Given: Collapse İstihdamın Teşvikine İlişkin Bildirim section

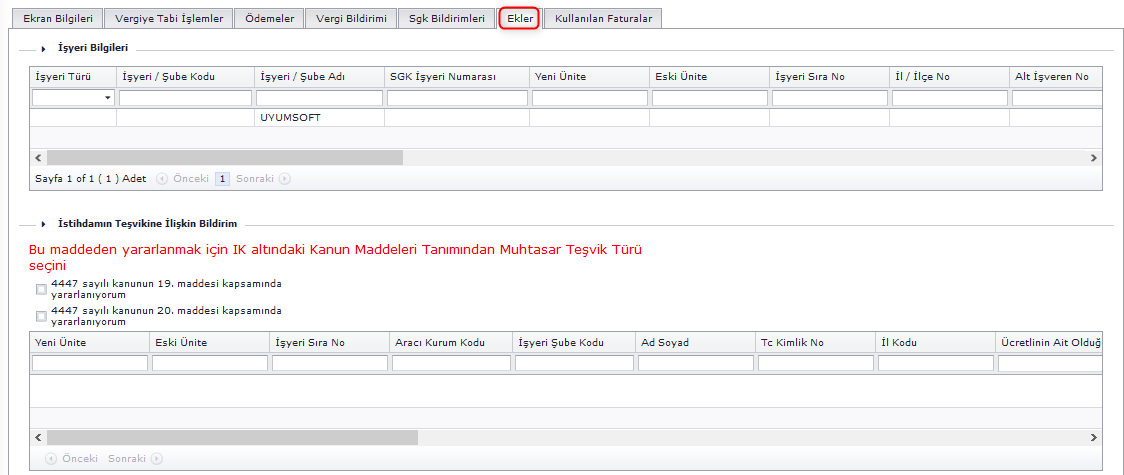Looking at the screenshot, I should point(44,224).
